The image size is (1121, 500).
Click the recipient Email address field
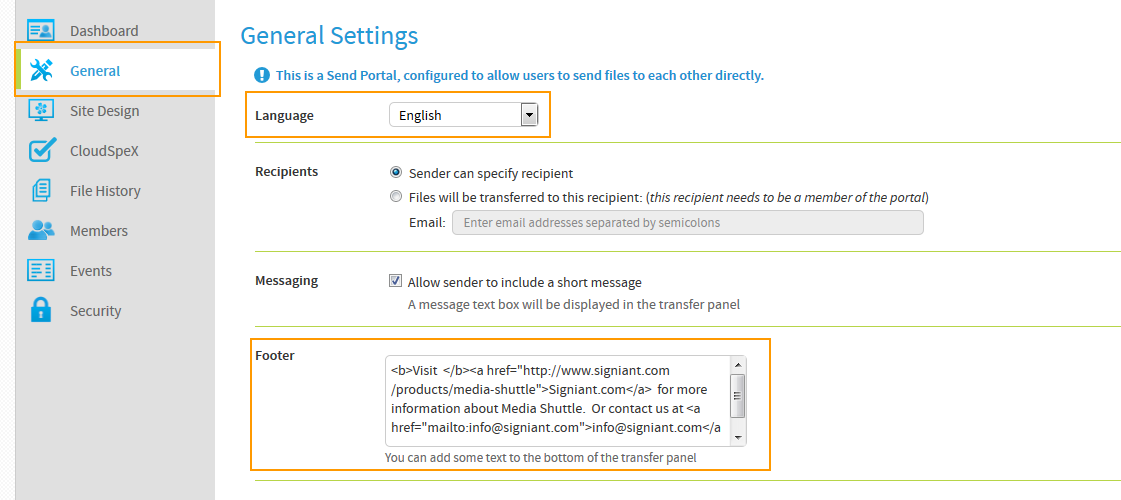[688, 222]
